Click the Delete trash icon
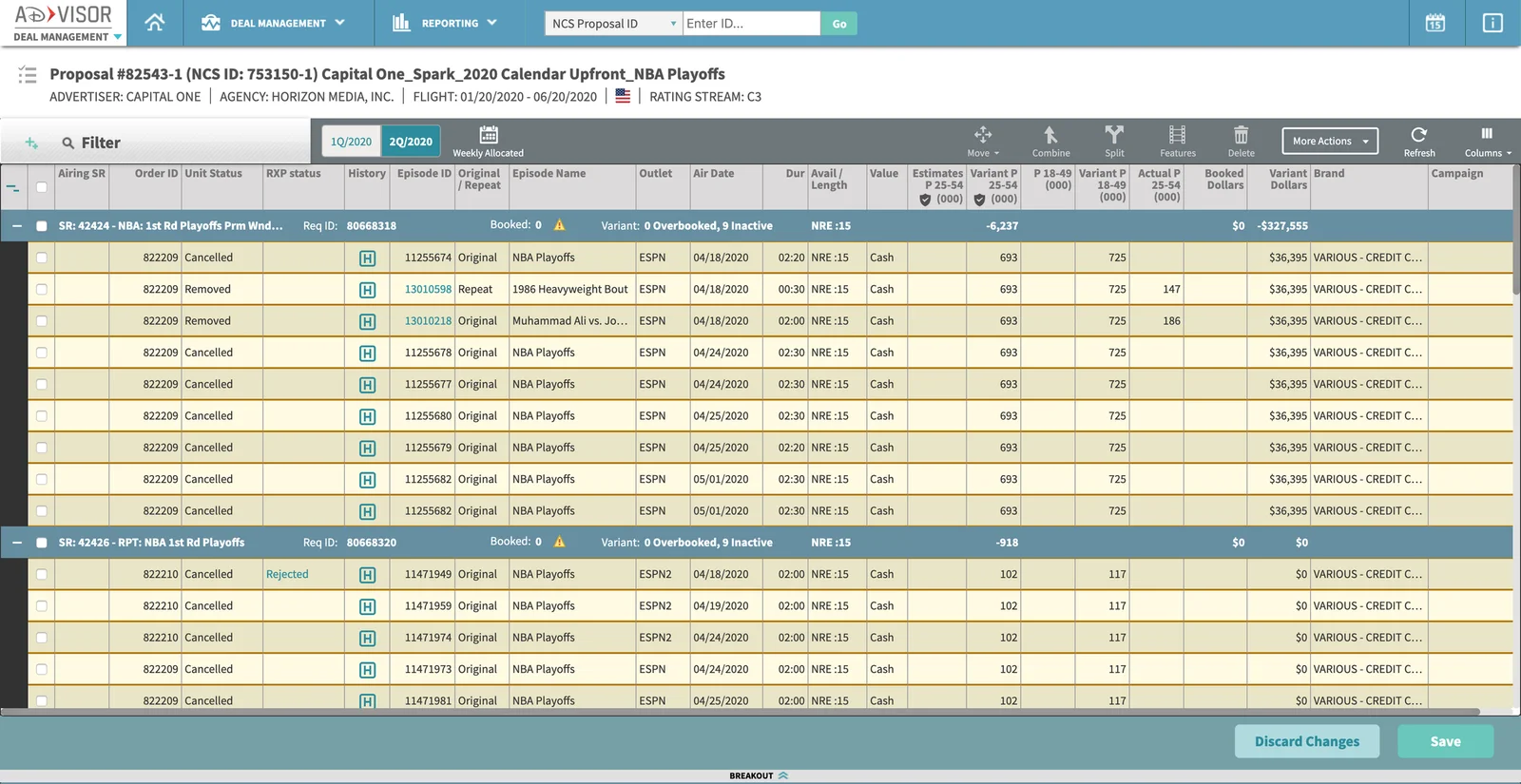This screenshot has width=1521, height=784. pyautogui.click(x=1241, y=134)
